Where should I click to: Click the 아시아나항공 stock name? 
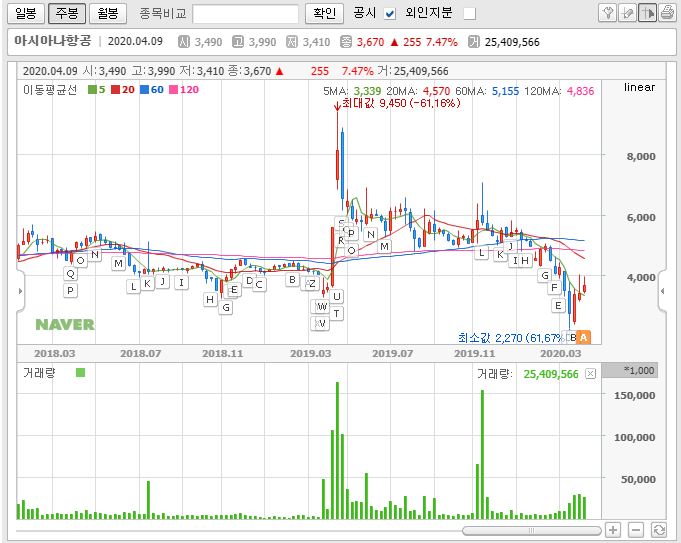[53, 41]
